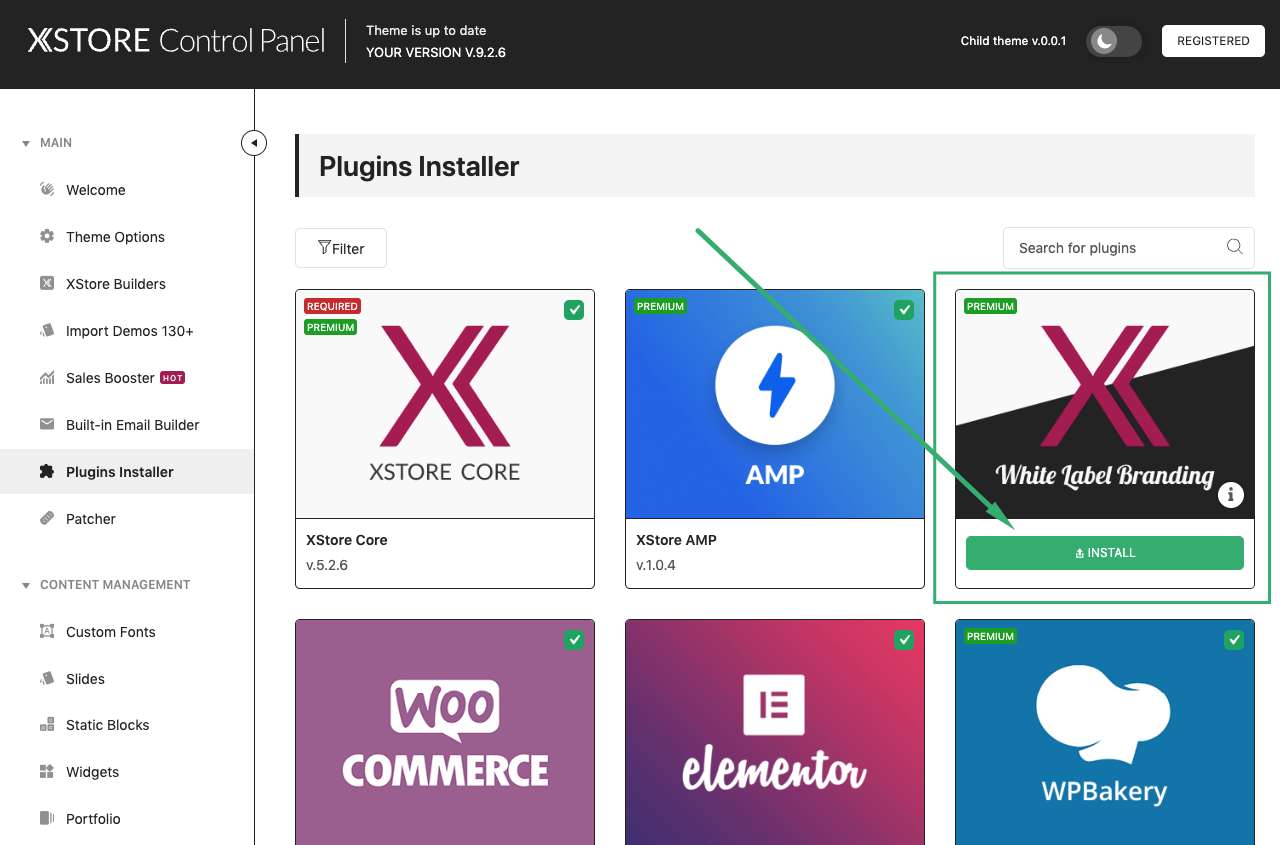Select Import Demos 130+ menu item
This screenshot has width=1282, height=845.
[130, 331]
